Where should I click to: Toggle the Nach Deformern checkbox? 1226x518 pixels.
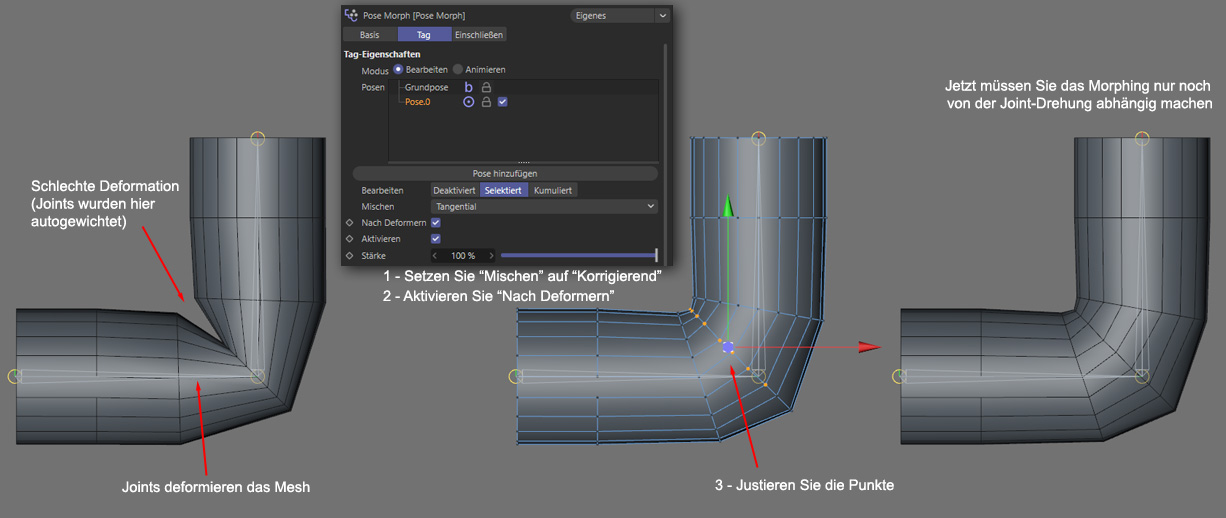point(435,223)
